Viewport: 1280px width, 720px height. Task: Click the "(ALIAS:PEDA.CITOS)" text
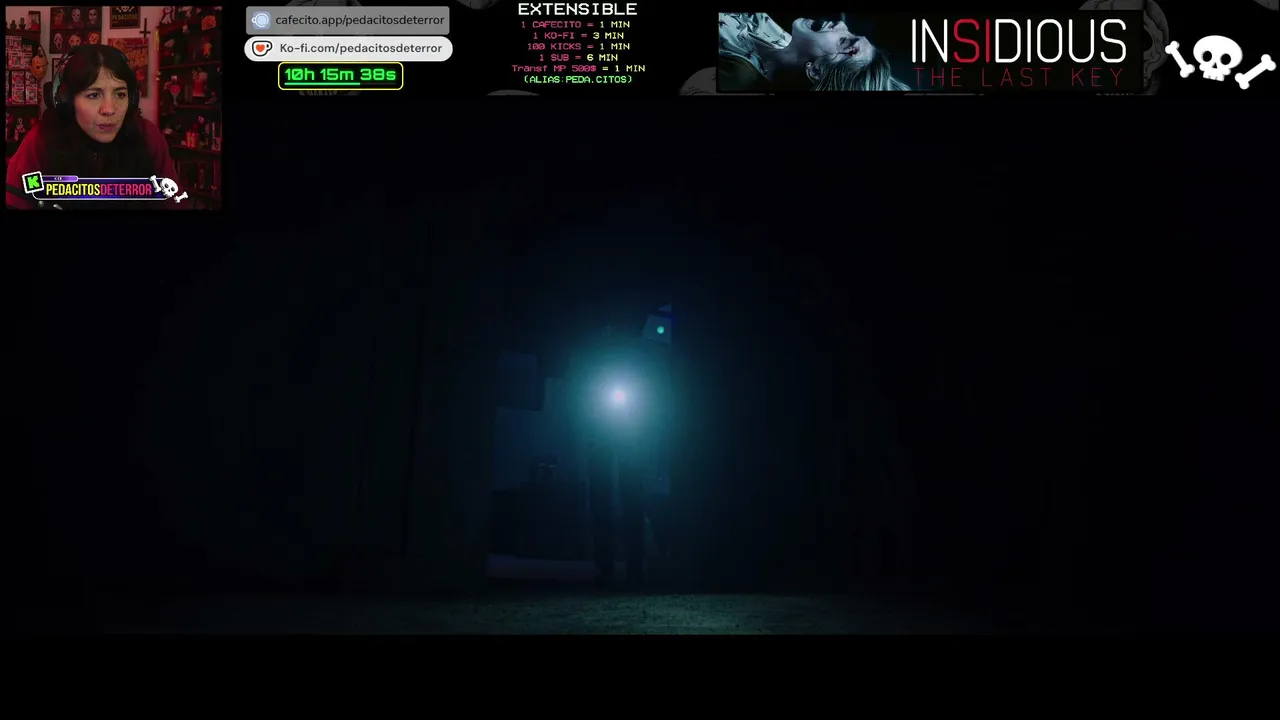click(578, 80)
